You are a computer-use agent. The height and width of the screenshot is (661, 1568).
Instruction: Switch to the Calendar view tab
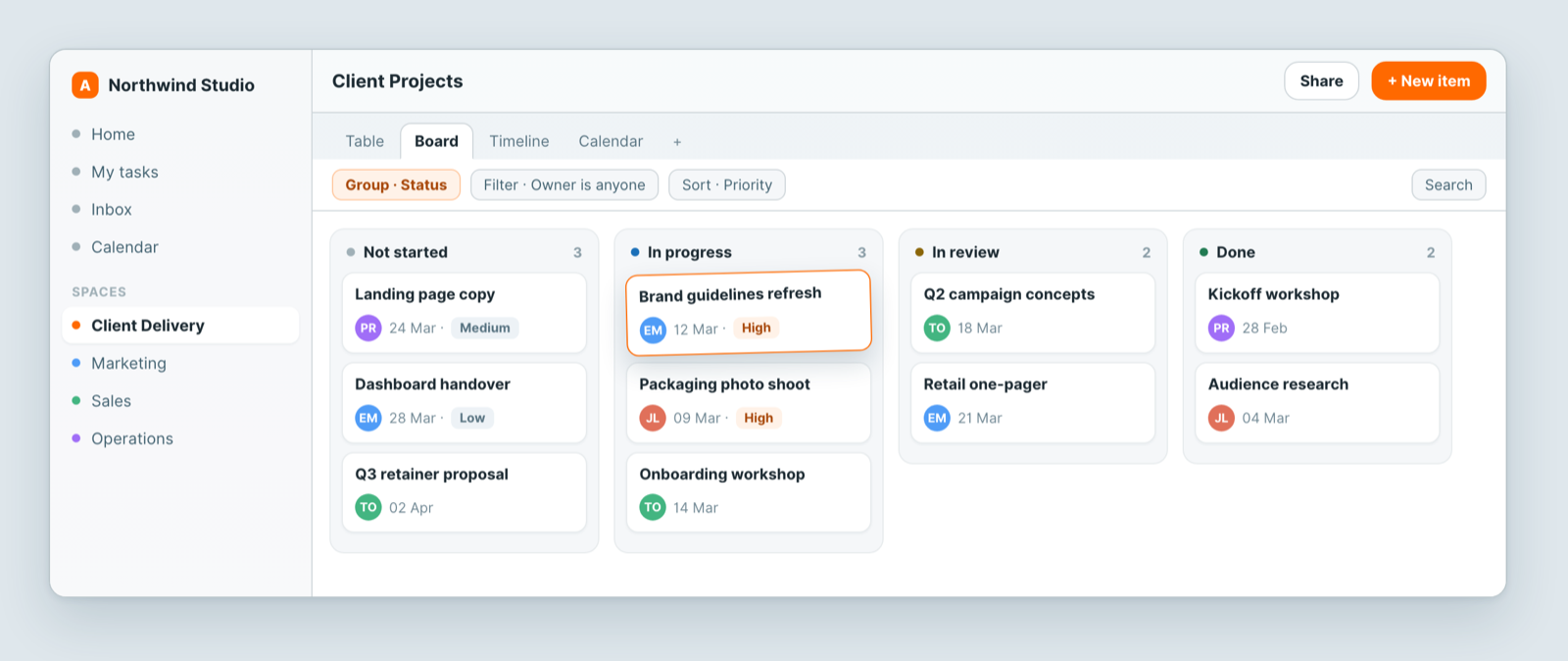(x=611, y=141)
